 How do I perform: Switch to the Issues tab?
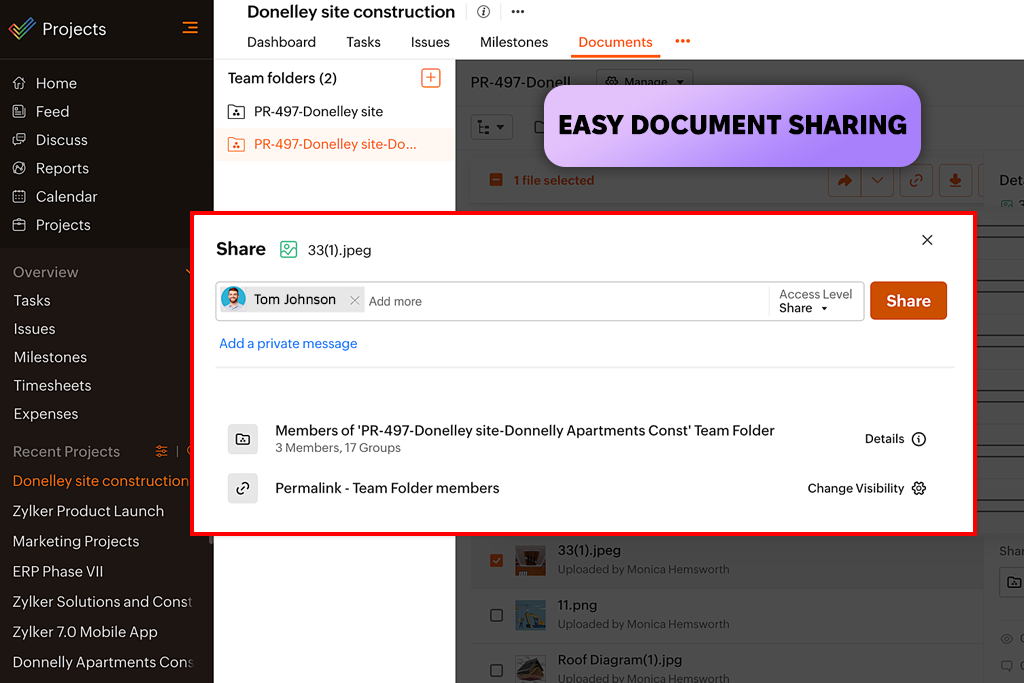tap(430, 42)
